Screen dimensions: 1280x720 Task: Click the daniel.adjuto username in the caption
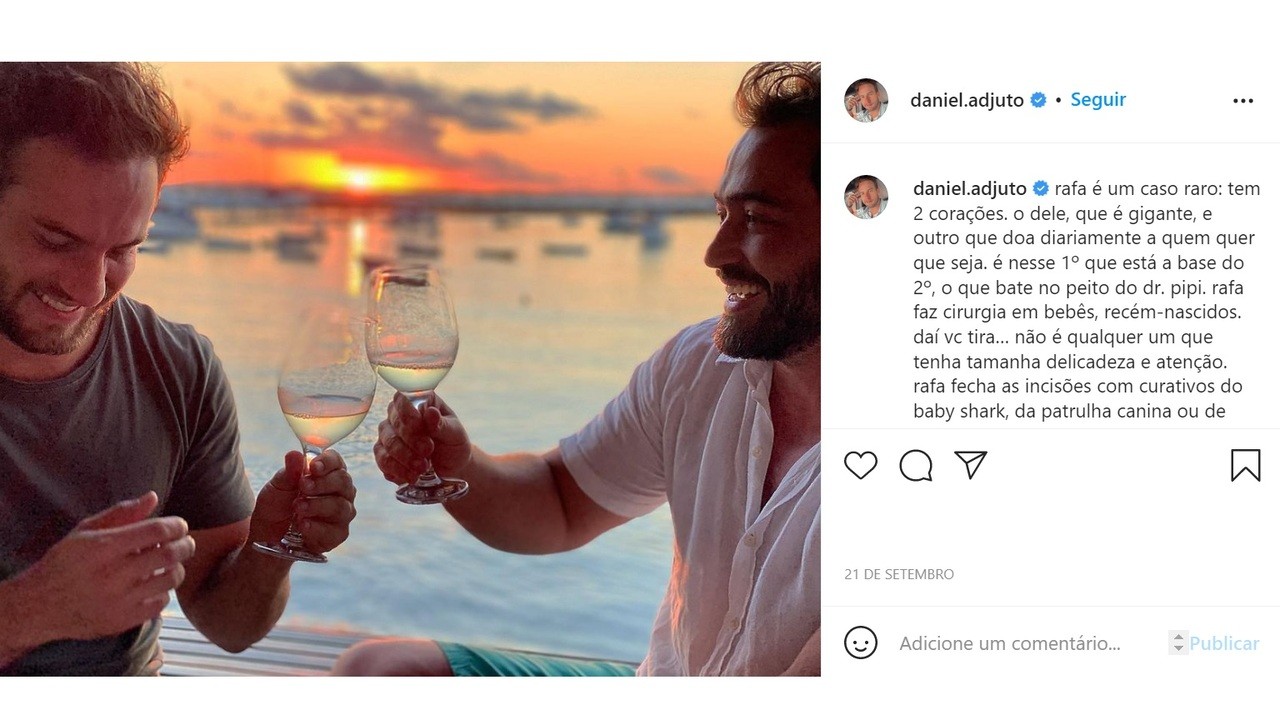[969, 189]
